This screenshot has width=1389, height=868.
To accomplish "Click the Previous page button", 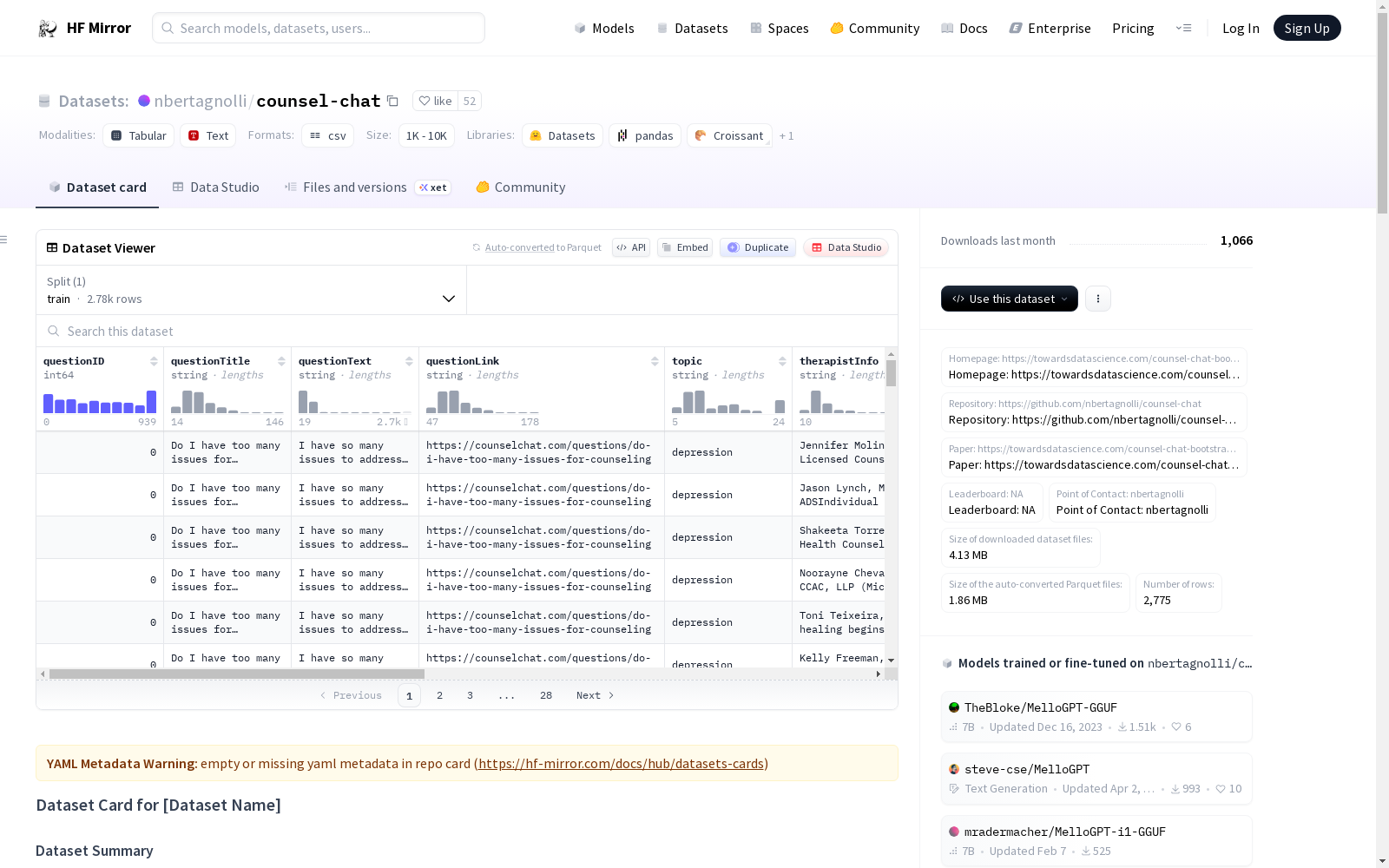I will pos(351,695).
